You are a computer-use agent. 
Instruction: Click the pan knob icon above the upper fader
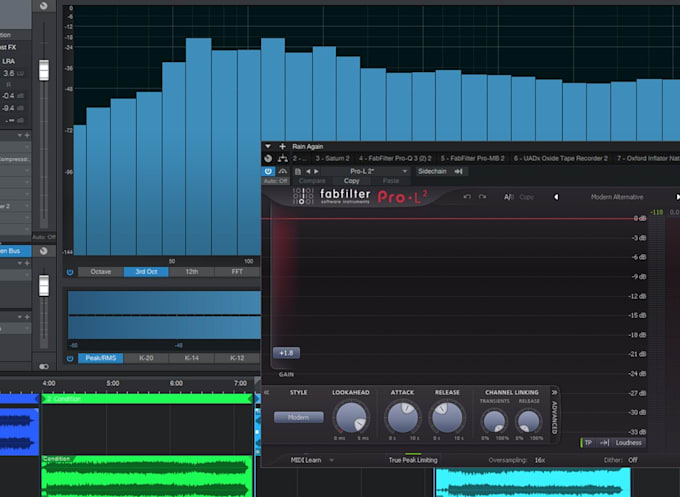point(43,5)
